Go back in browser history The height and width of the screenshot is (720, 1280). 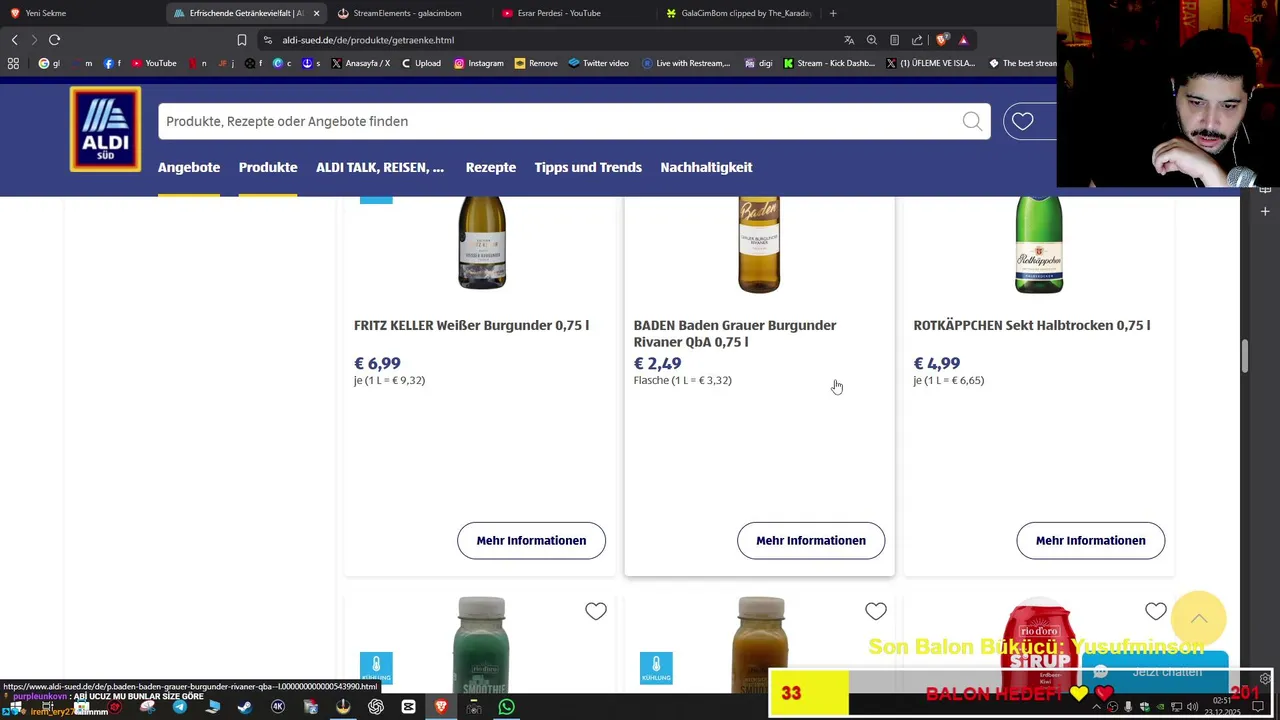click(14, 40)
